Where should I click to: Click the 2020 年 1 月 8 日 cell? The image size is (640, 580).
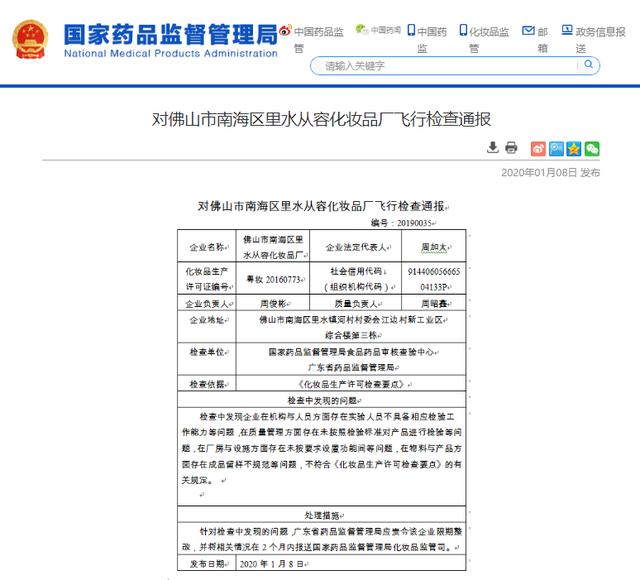[351, 563]
